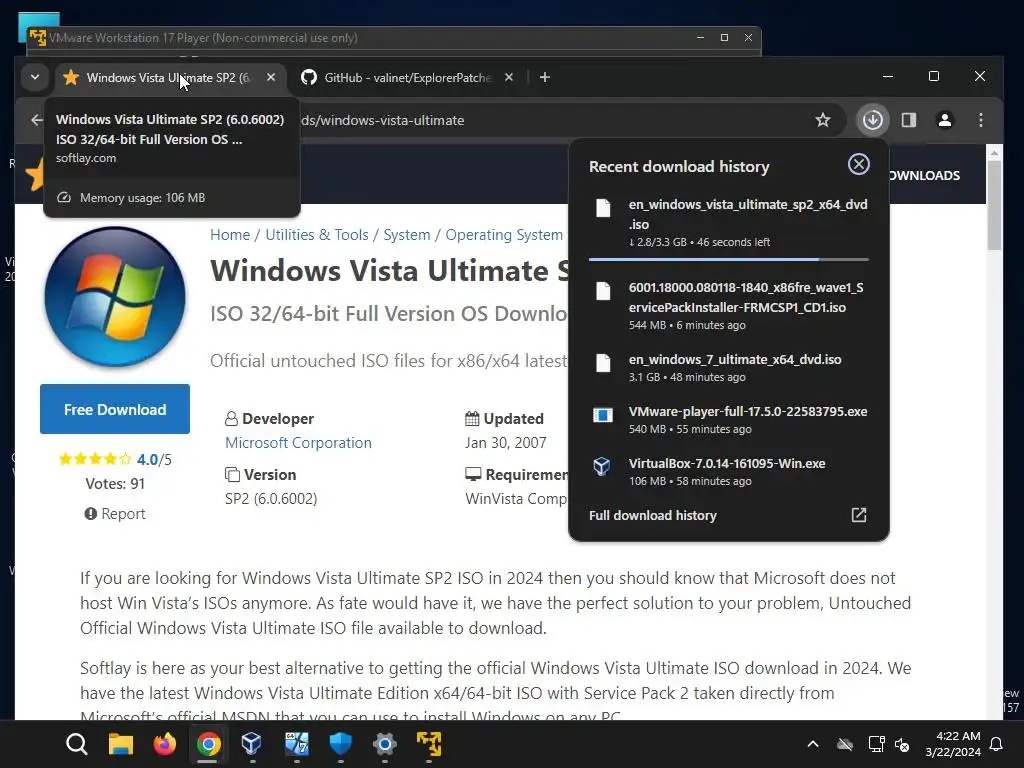Click the VMware-player-full installer icon
The width and height of the screenshot is (1024, 768).
coord(603,415)
